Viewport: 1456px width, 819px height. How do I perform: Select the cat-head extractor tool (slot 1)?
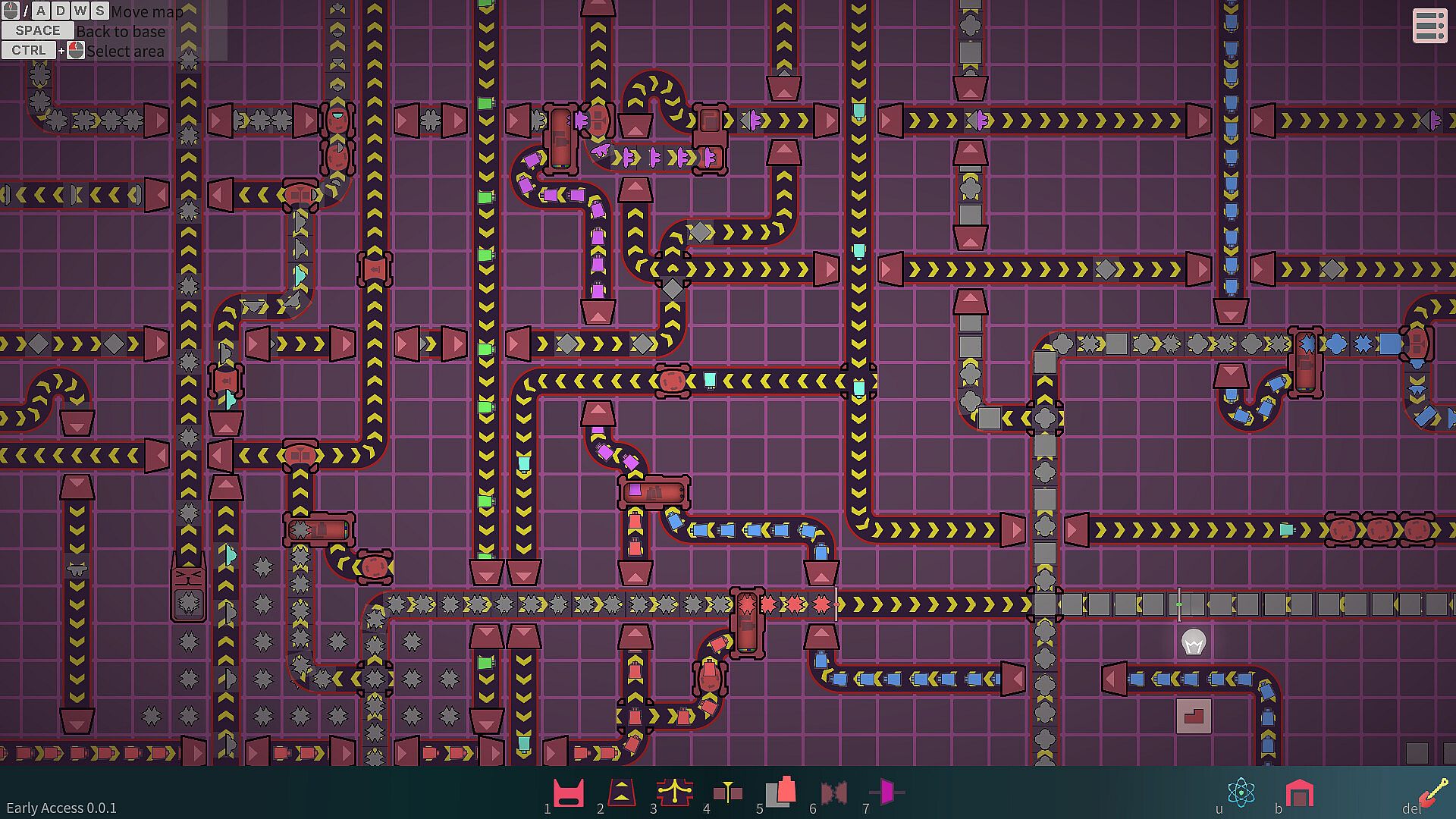point(568,793)
